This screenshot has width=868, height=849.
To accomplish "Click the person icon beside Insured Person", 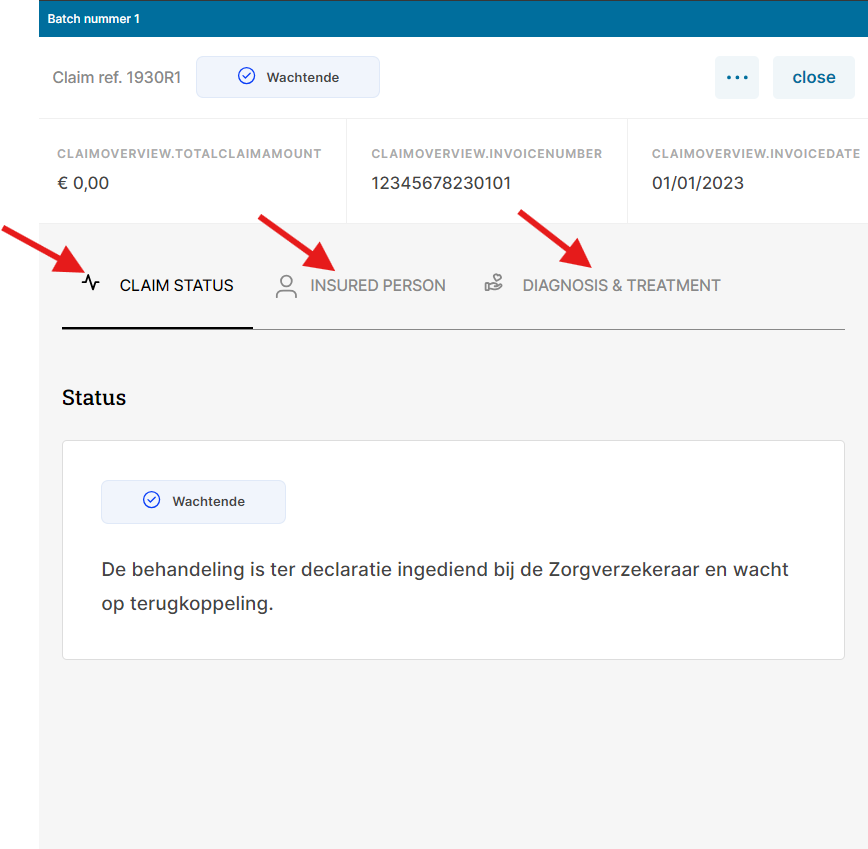I will (x=286, y=286).
